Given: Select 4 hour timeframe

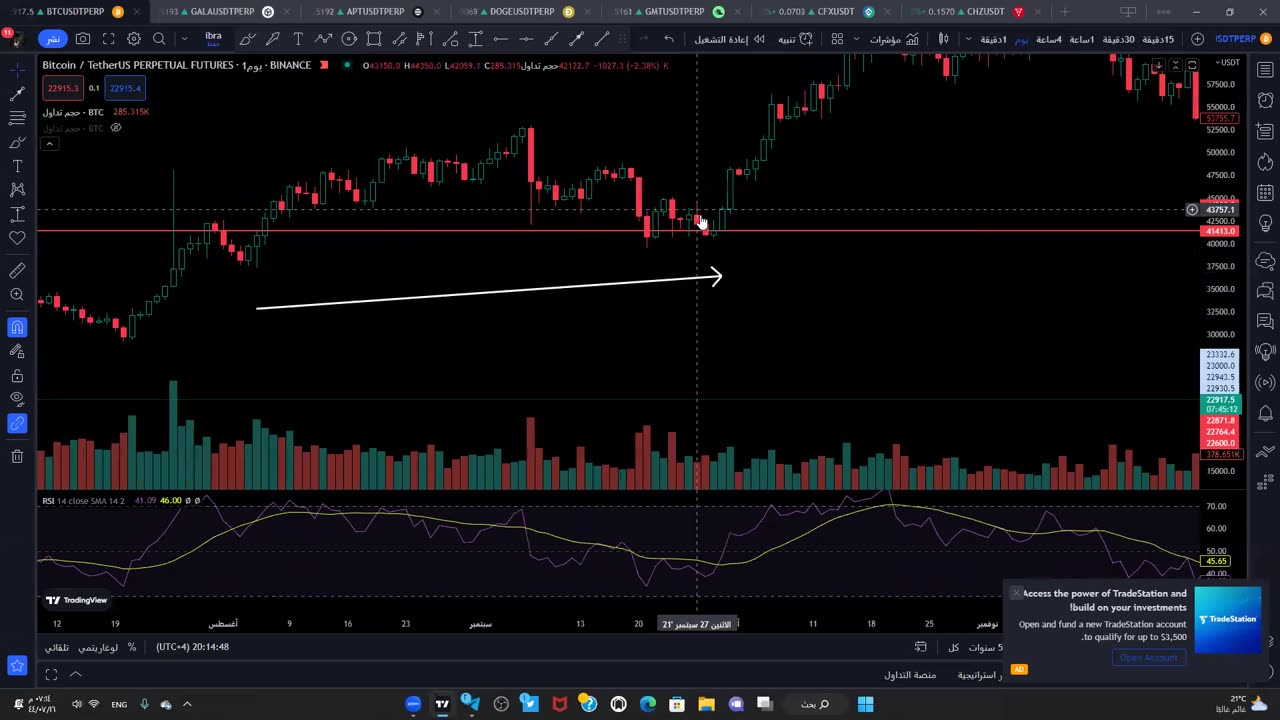Looking at the screenshot, I should (1048, 39).
